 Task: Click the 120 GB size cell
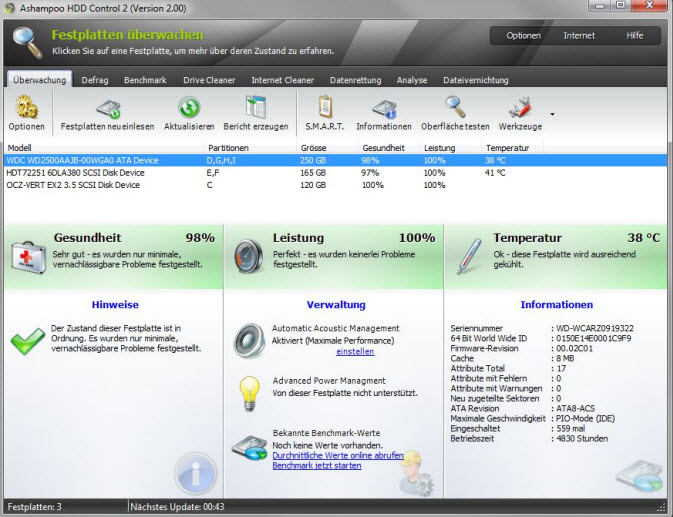click(313, 185)
